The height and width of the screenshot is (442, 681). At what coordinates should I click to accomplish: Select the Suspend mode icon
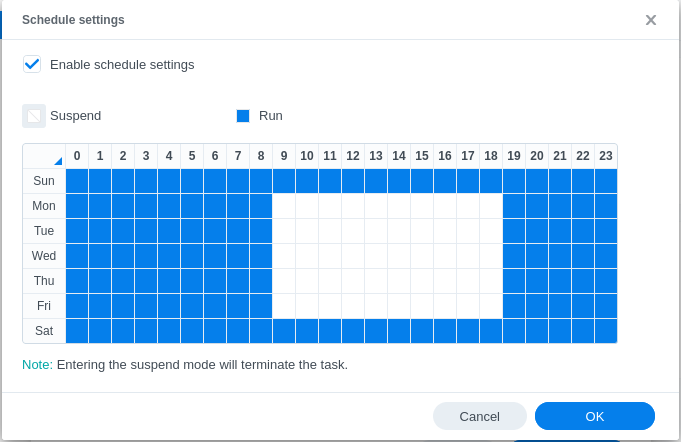(x=34, y=116)
